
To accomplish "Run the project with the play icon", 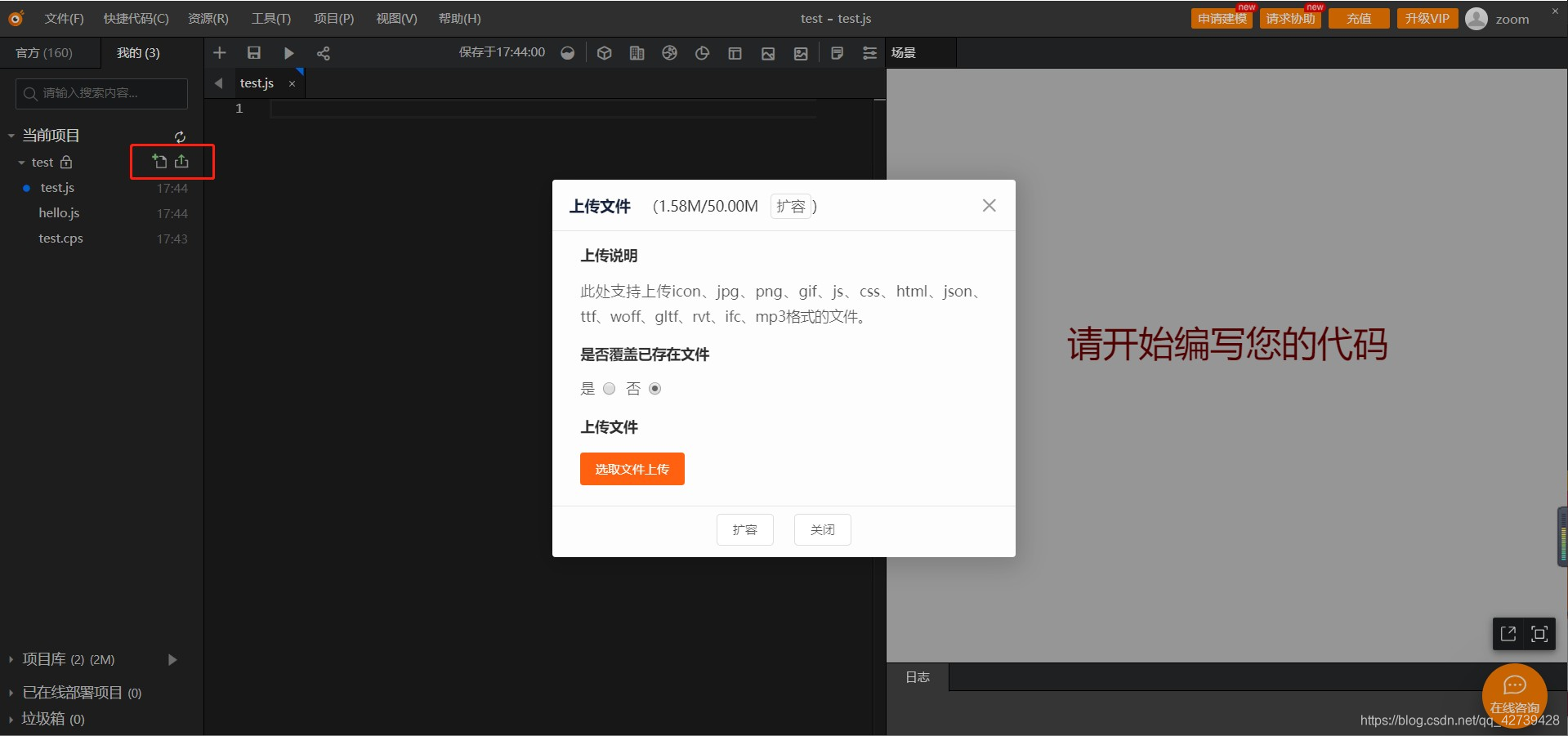I will point(288,52).
